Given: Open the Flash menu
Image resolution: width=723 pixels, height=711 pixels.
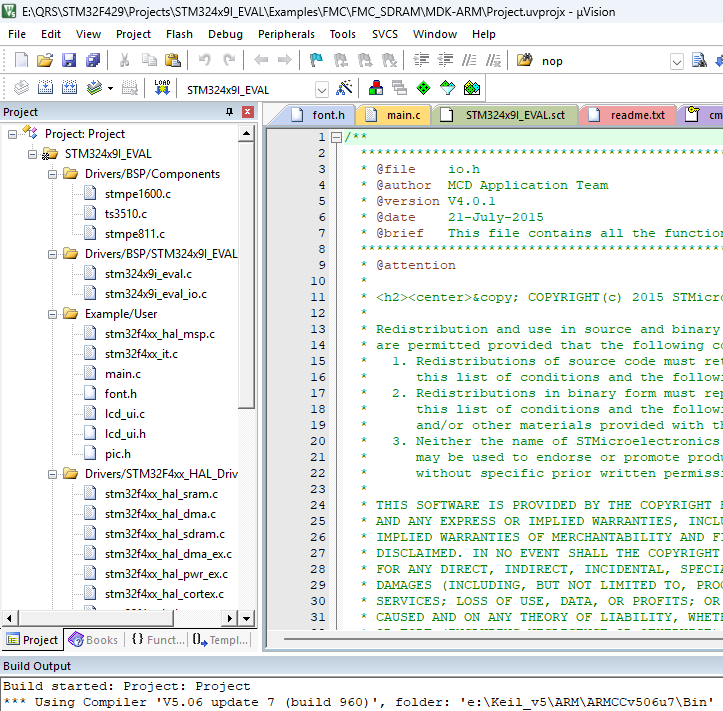Looking at the screenshot, I should (x=179, y=34).
